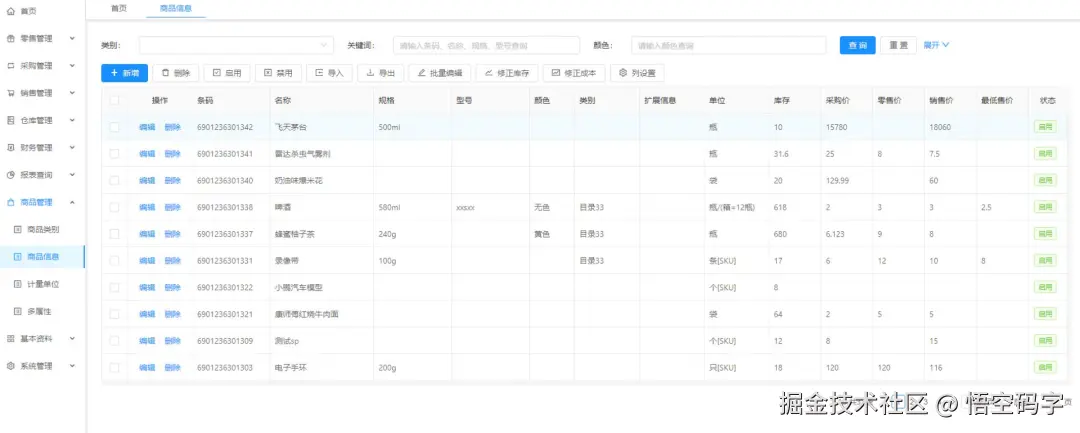Click the 导出 download toolbar button
This screenshot has height=433, width=1080.
(380, 73)
